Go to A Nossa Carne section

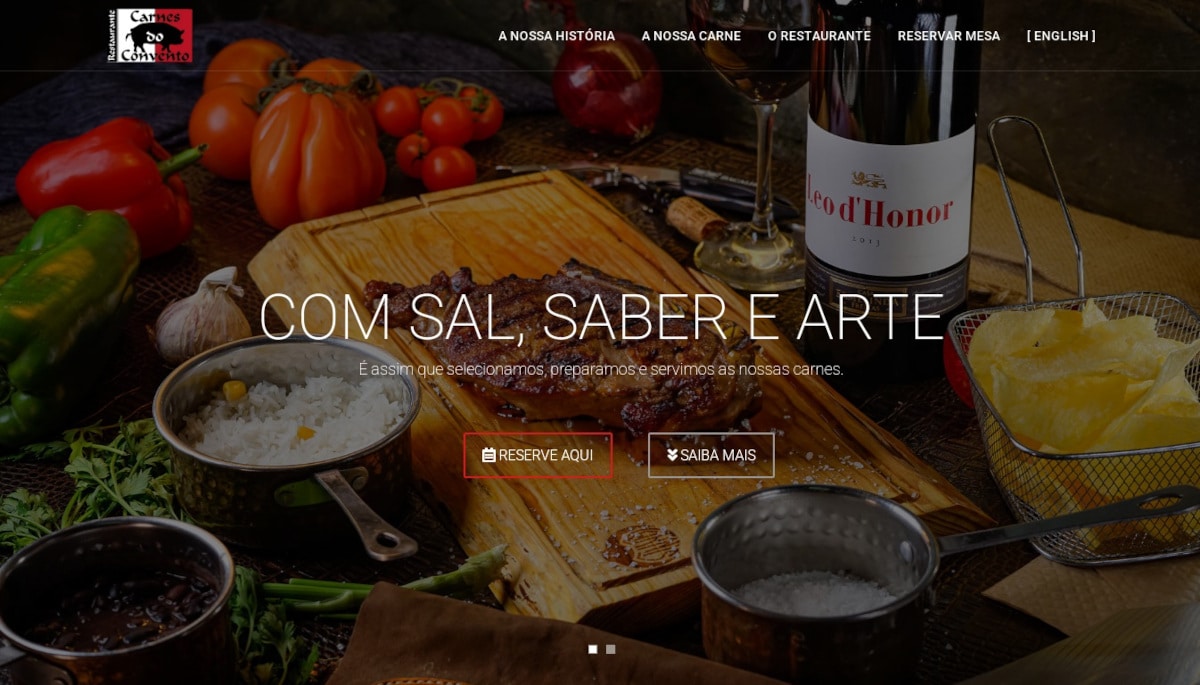[691, 36]
